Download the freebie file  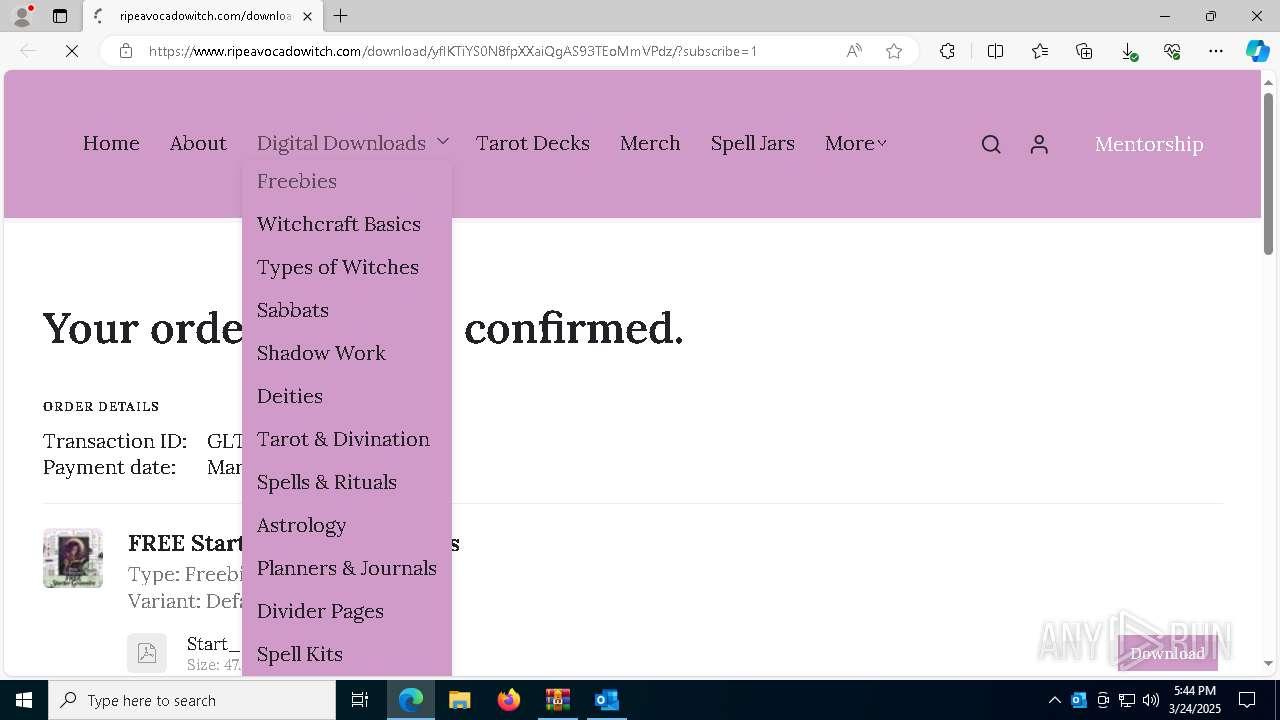pyautogui.click(x=1167, y=653)
